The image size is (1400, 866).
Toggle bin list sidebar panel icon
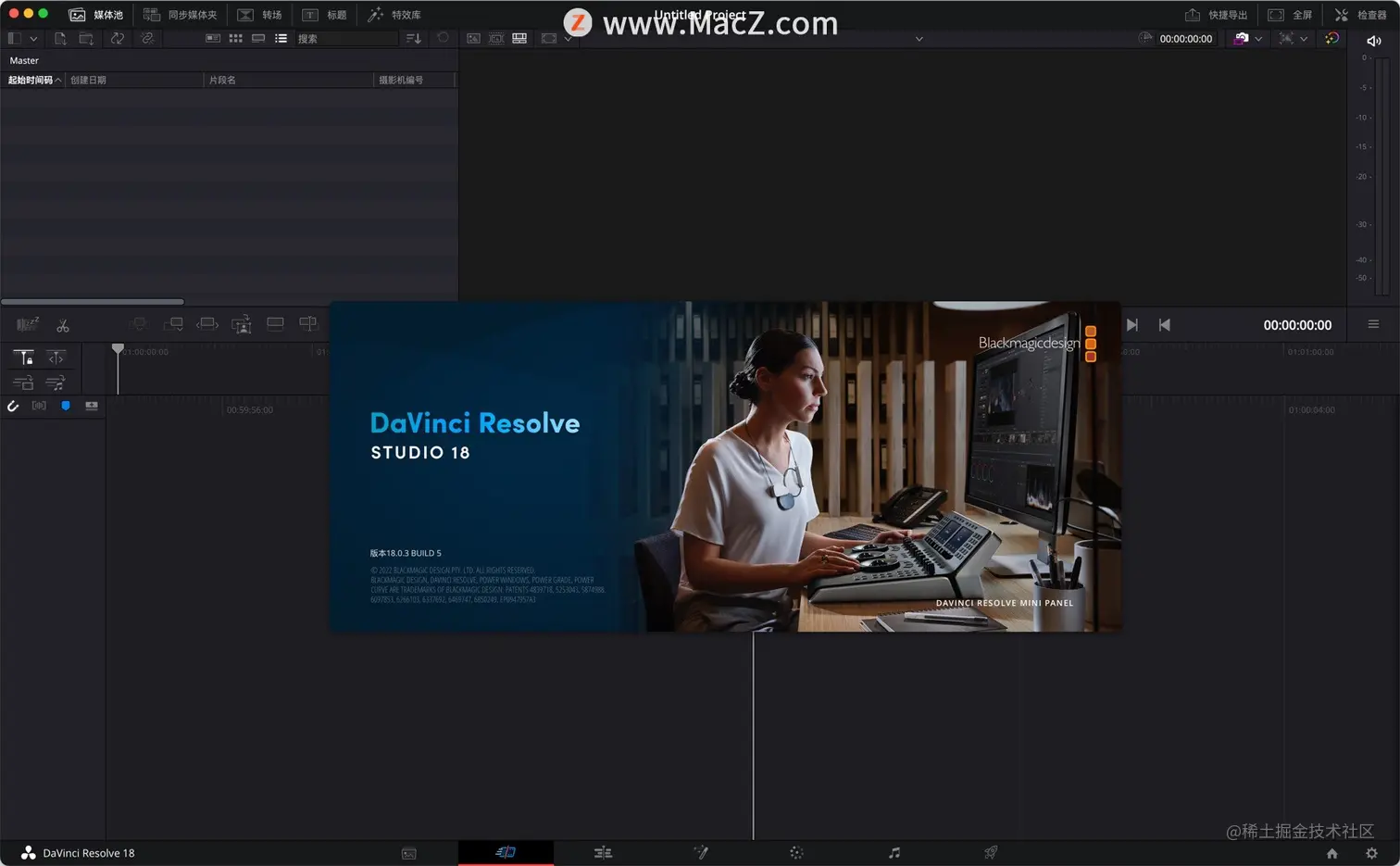pos(14,38)
